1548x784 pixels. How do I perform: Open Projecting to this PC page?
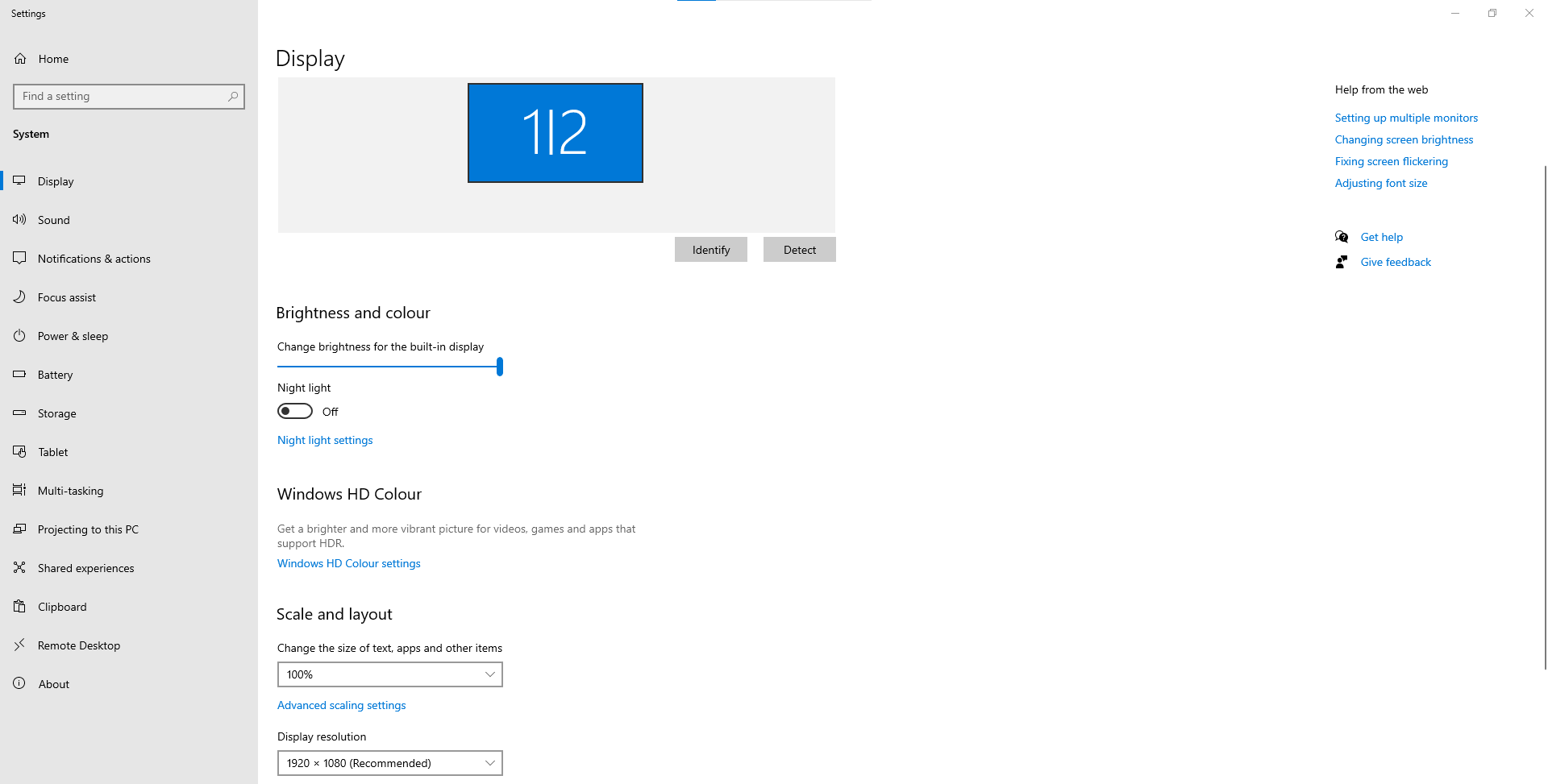(129, 529)
